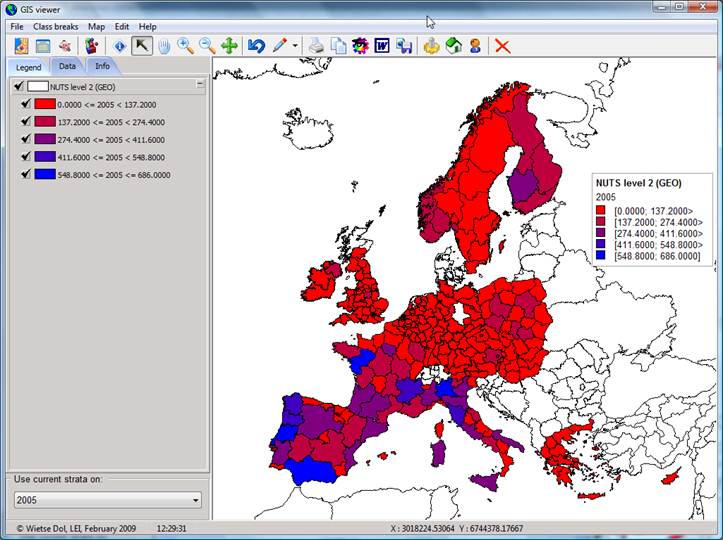Select the arrow pointer tool
Viewport: 723px width, 540px height.
142,45
